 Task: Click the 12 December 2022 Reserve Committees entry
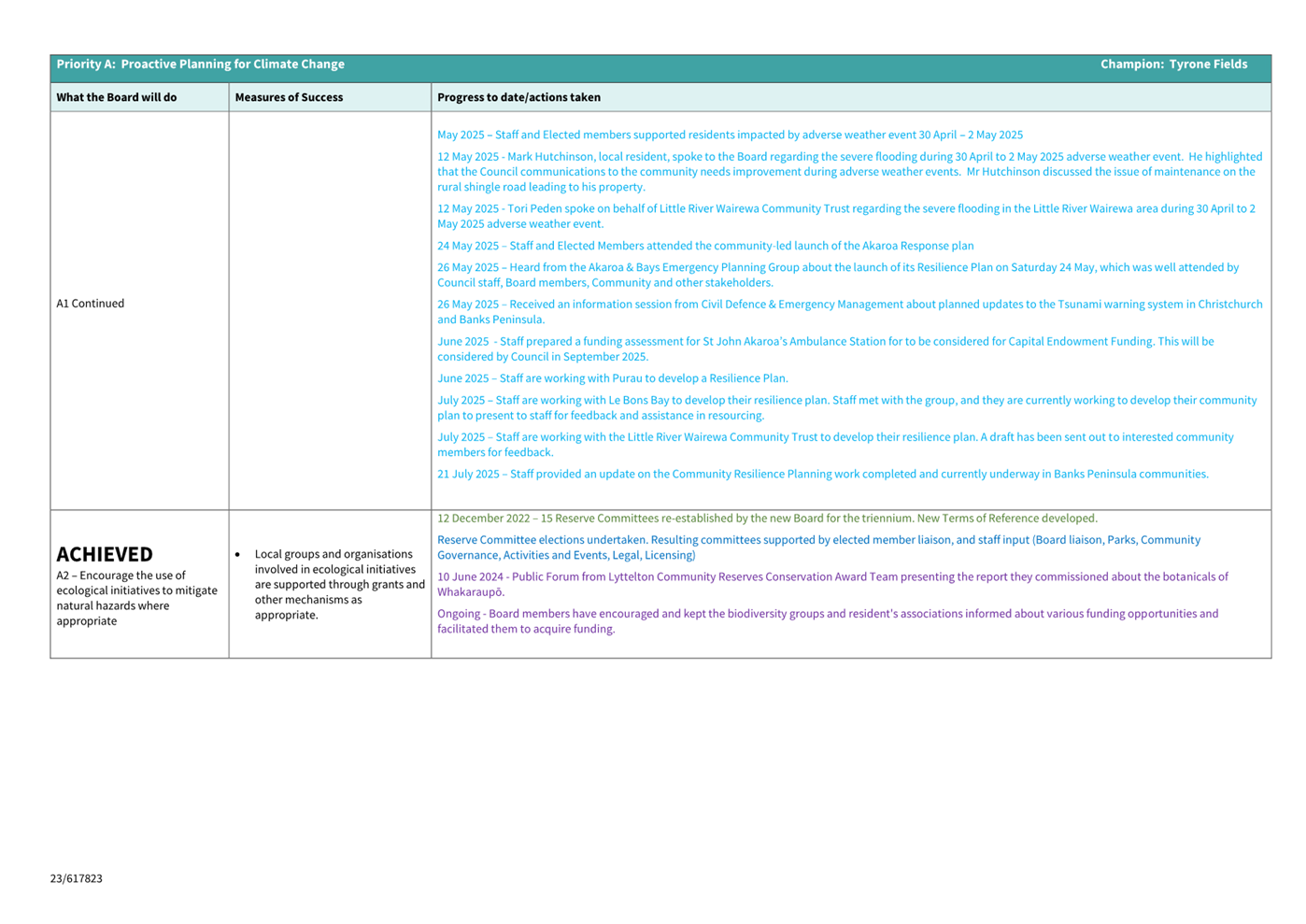click(767, 519)
